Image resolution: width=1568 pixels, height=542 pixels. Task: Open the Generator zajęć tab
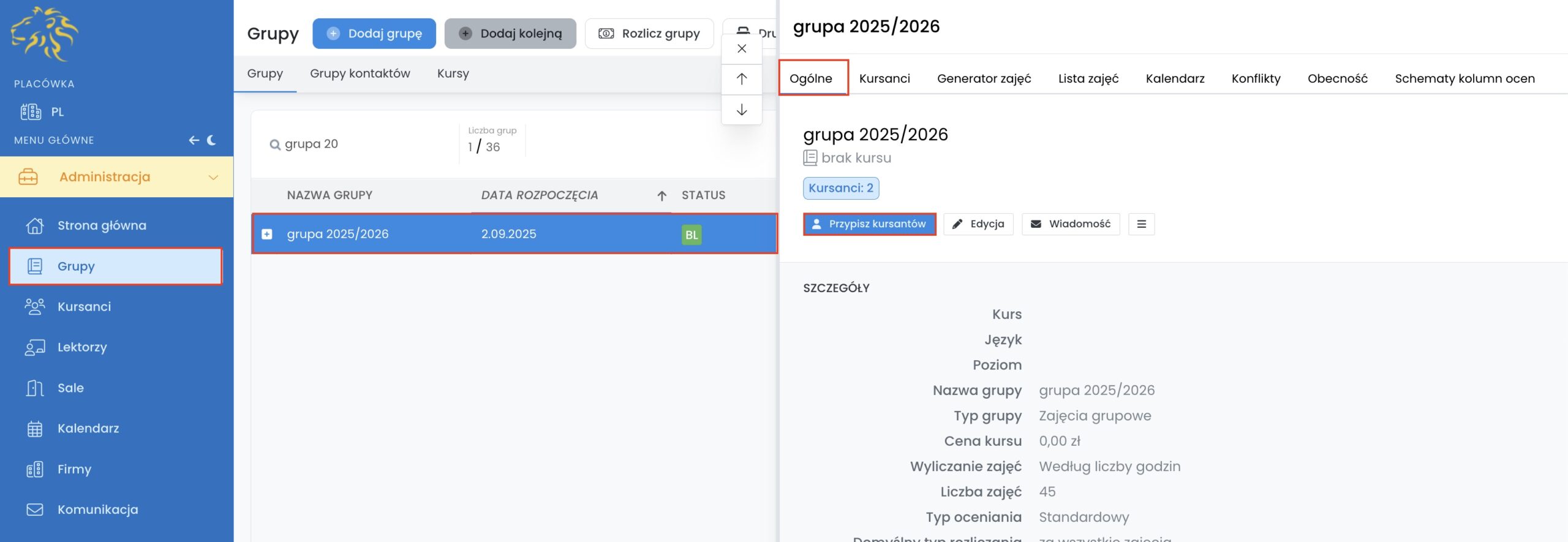click(x=984, y=78)
